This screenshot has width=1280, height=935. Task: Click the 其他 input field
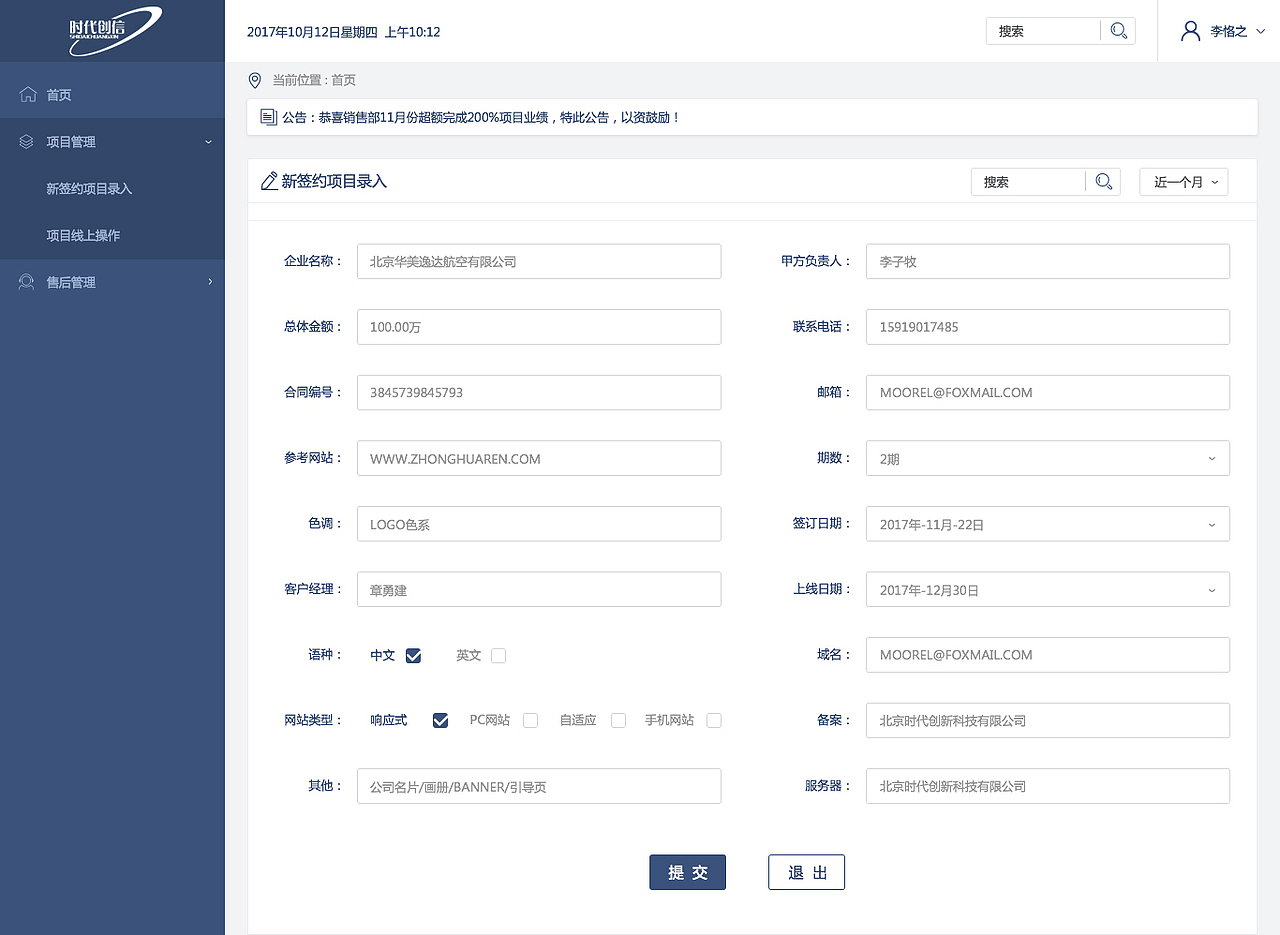point(539,786)
